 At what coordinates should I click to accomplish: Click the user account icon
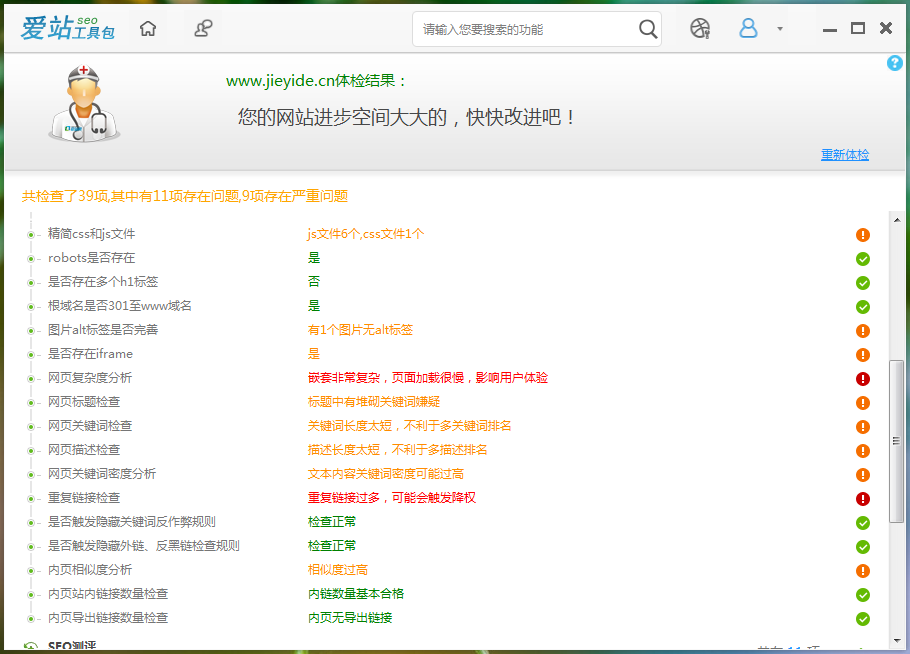tap(748, 29)
